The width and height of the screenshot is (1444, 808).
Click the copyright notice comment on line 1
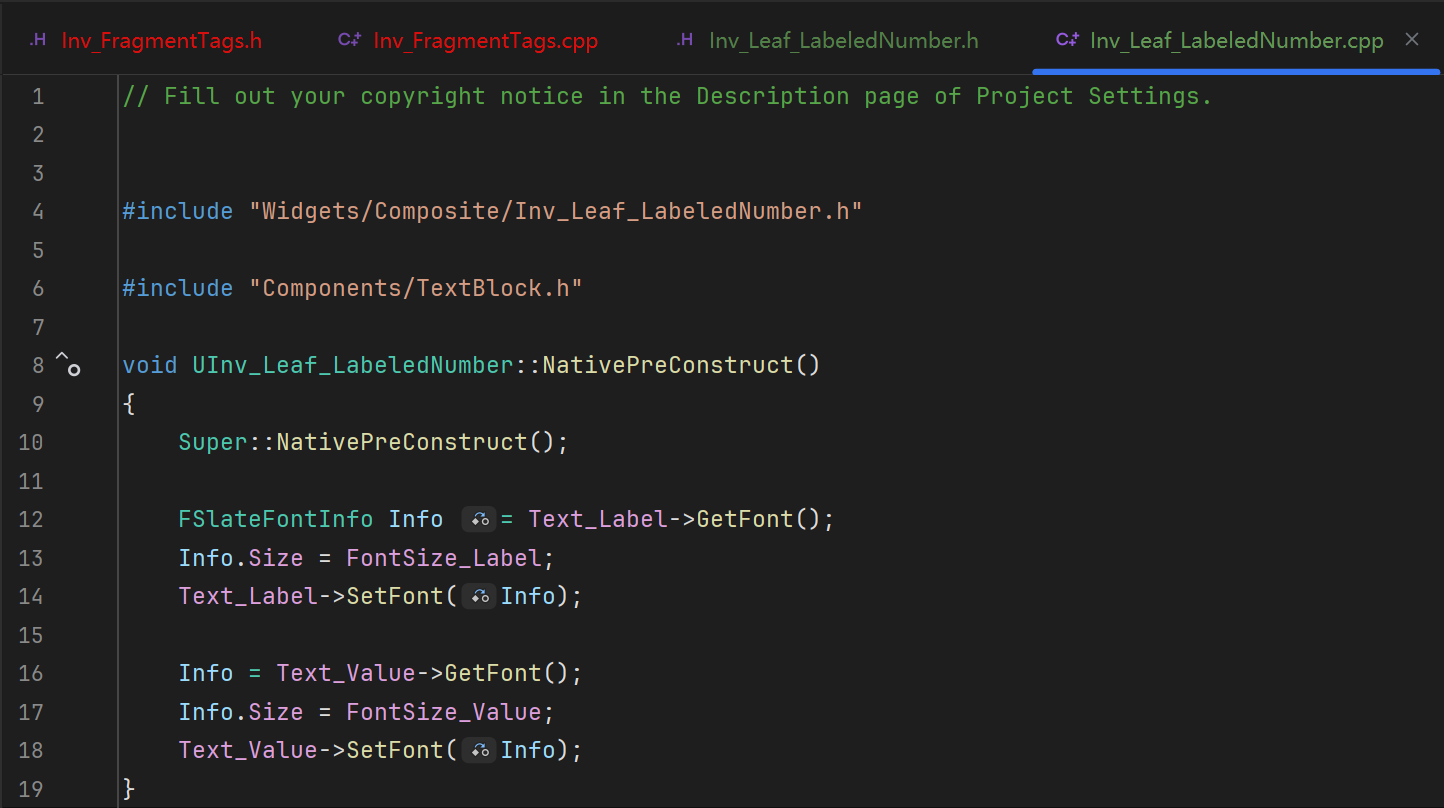(x=667, y=96)
